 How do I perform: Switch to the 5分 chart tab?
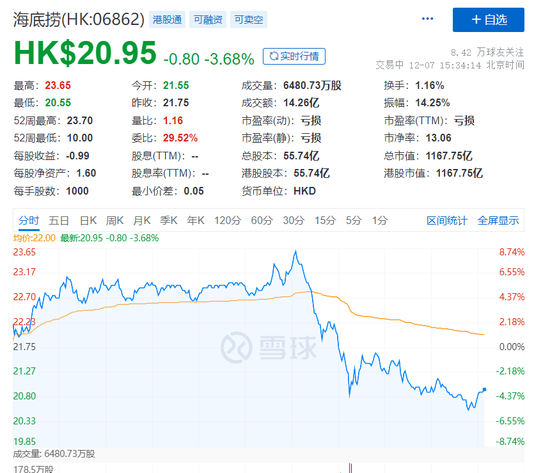(354, 221)
